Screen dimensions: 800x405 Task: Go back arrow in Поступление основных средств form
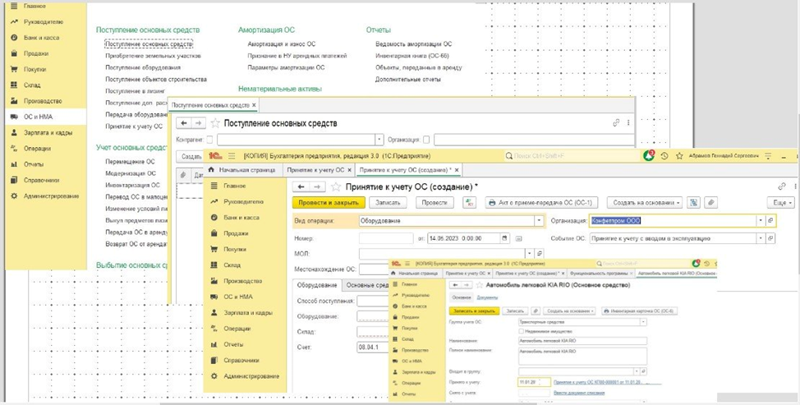[x=184, y=123]
